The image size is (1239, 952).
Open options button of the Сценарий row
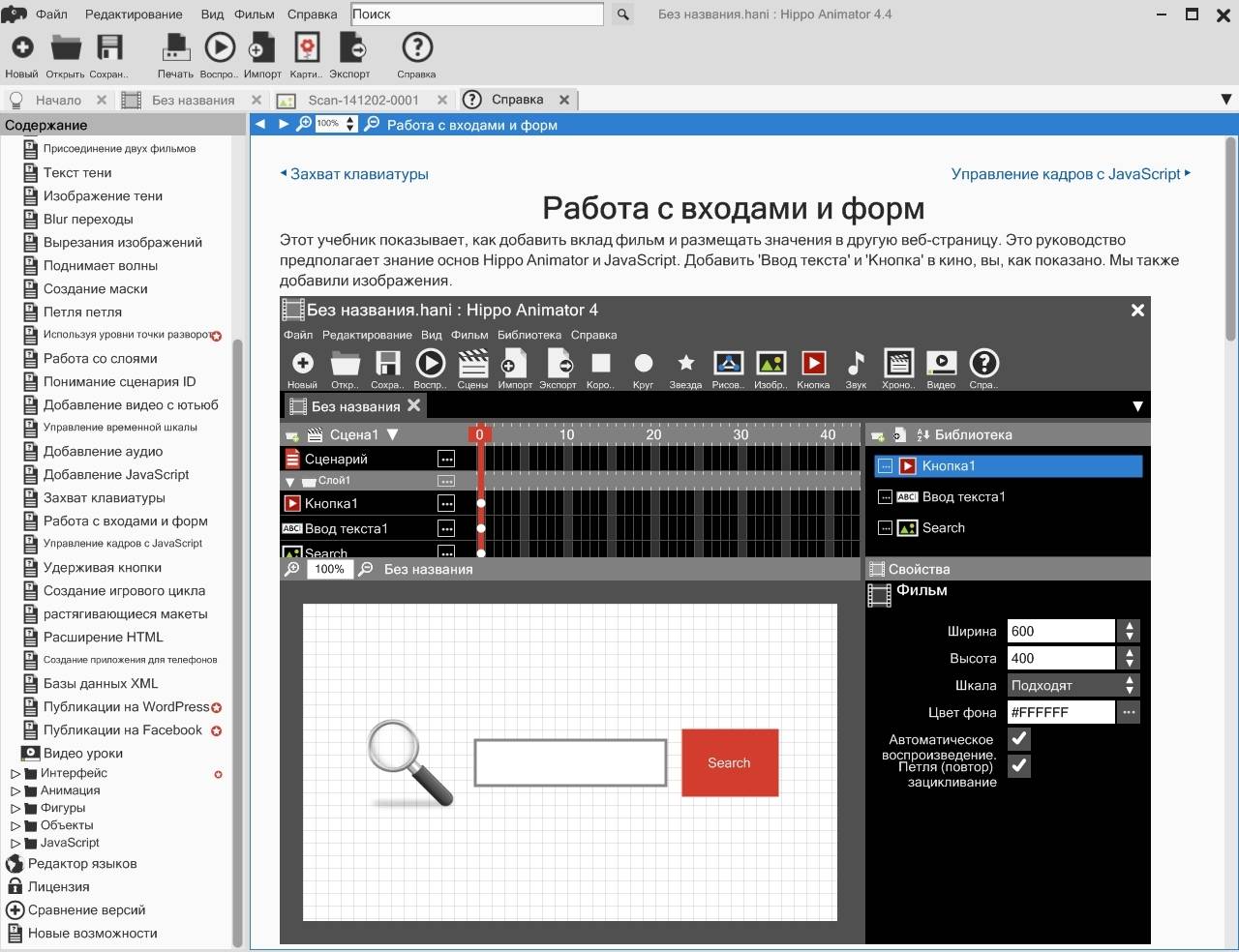[446, 459]
